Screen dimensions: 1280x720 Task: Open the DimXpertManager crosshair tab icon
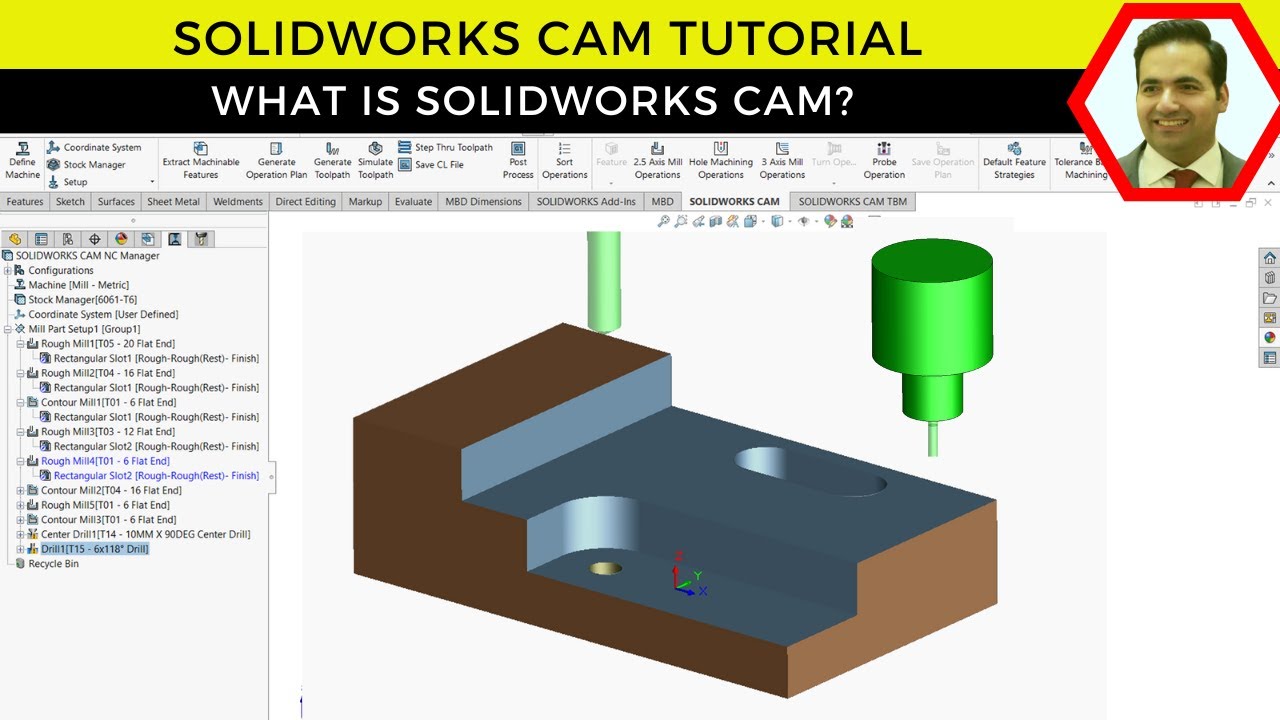click(x=95, y=239)
